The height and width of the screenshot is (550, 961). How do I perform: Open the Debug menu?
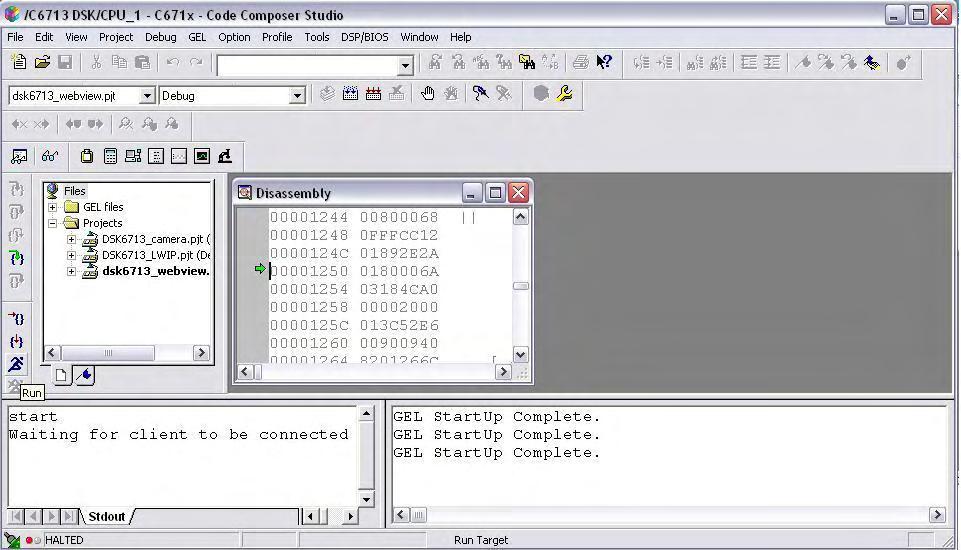tap(161, 37)
